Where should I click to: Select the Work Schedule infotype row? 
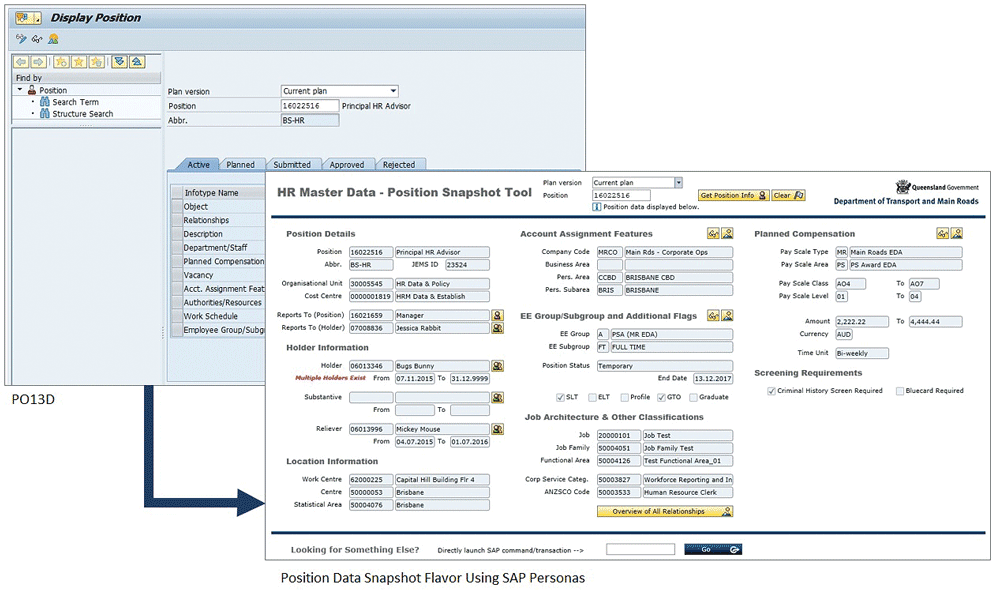pyautogui.click(x=219, y=316)
